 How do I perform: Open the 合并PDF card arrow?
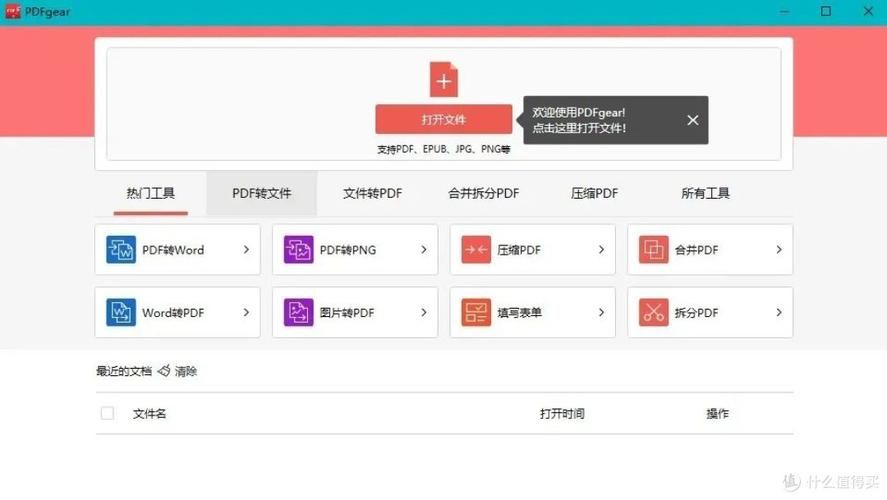pos(779,249)
